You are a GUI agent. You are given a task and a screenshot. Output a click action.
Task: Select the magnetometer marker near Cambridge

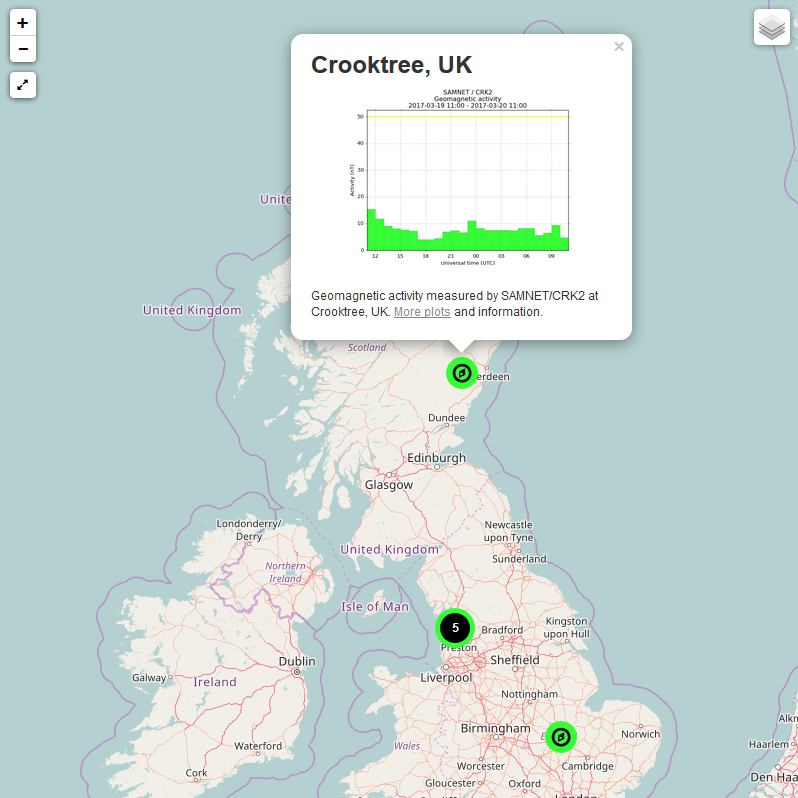click(561, 737)
